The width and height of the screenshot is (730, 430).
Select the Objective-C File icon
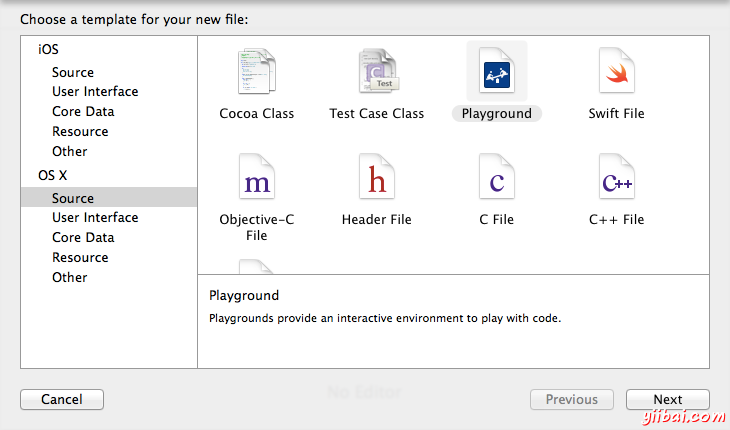(x=257, y=180)
